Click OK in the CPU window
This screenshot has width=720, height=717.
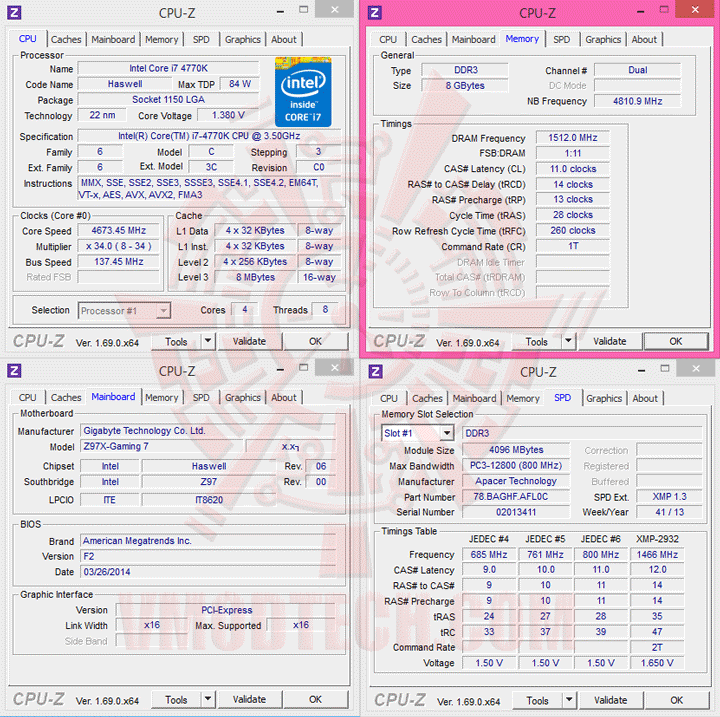click(x=315, y=341)
